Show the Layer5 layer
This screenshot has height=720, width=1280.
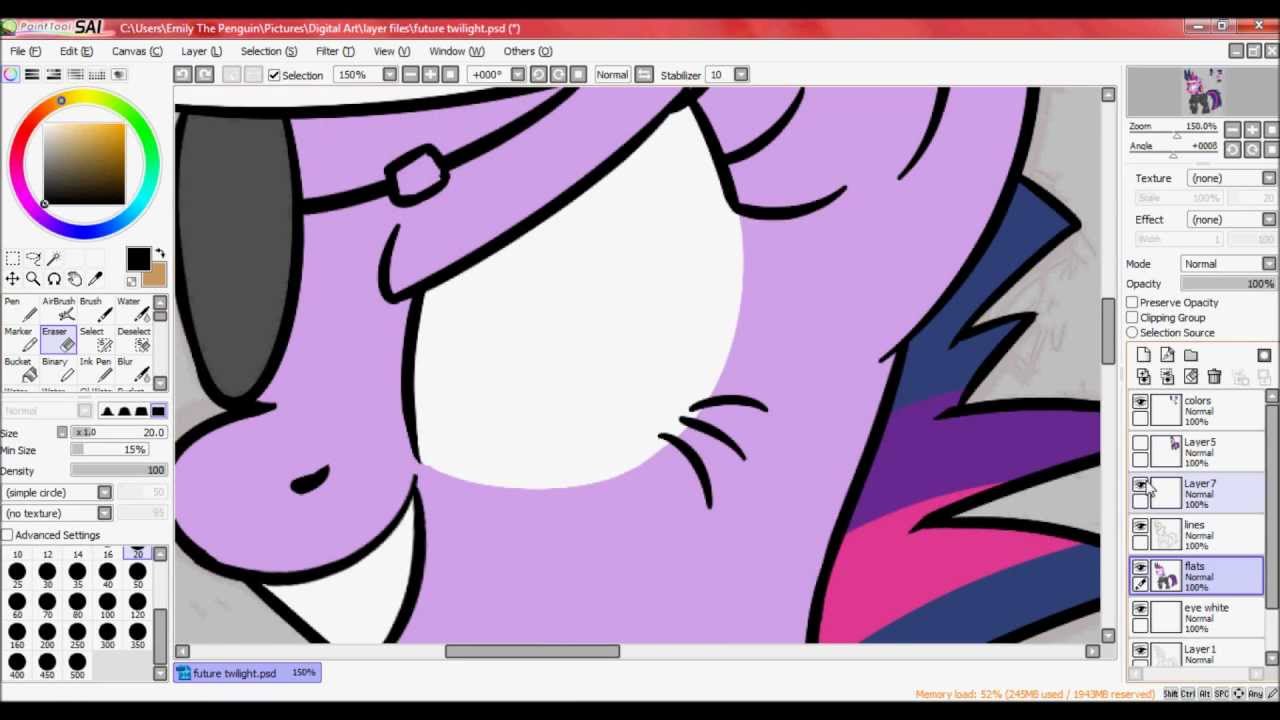pyautogui.click(x=1140, y=443)
